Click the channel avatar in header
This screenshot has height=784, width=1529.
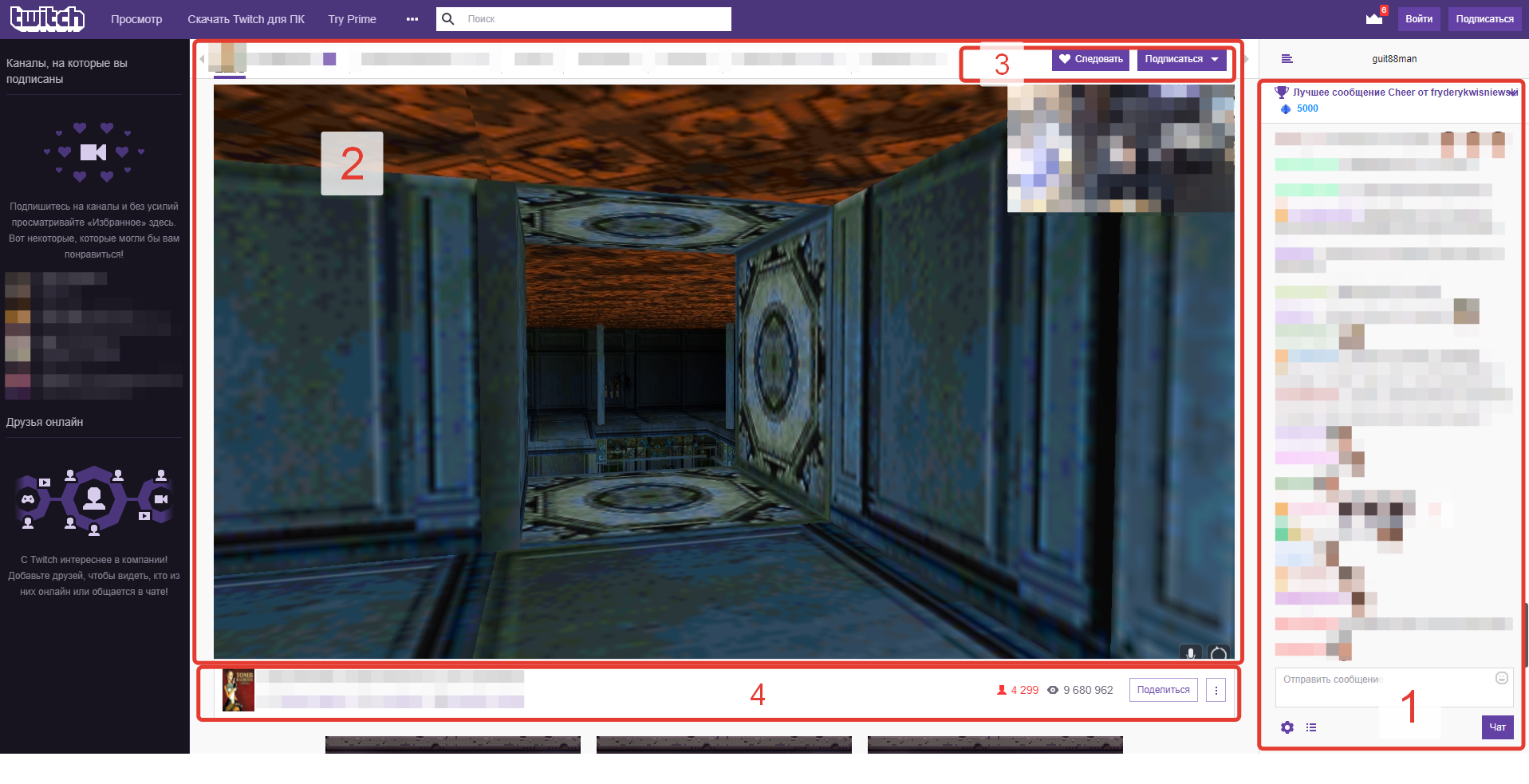(x=227, y=57)
